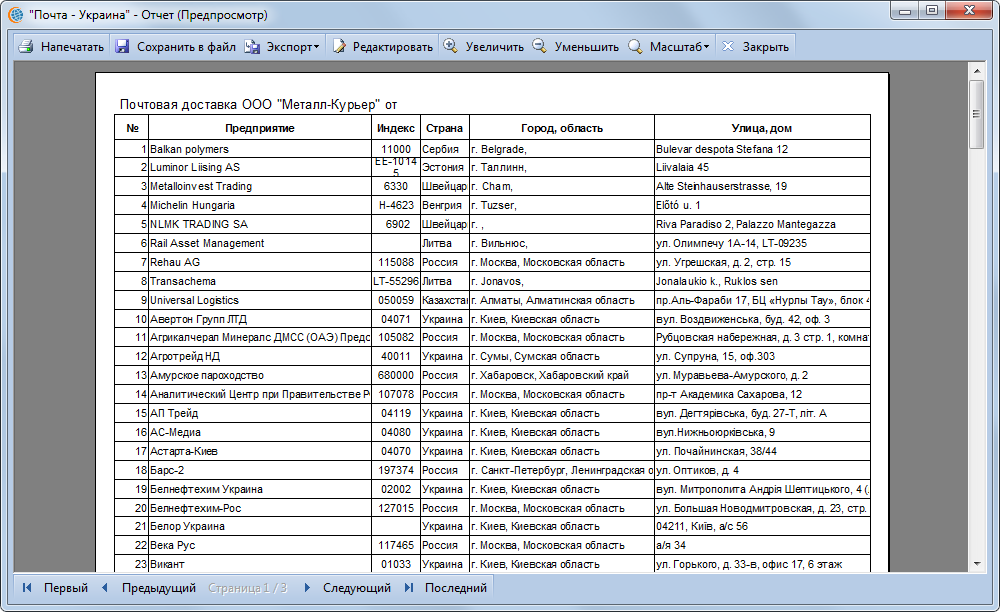
Task: Click the pencil Редактировать icon
Action: pos(339,47)
